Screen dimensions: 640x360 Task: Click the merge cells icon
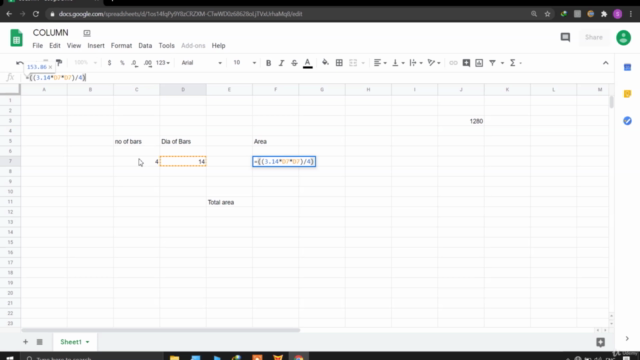click(x=353, y=63)
